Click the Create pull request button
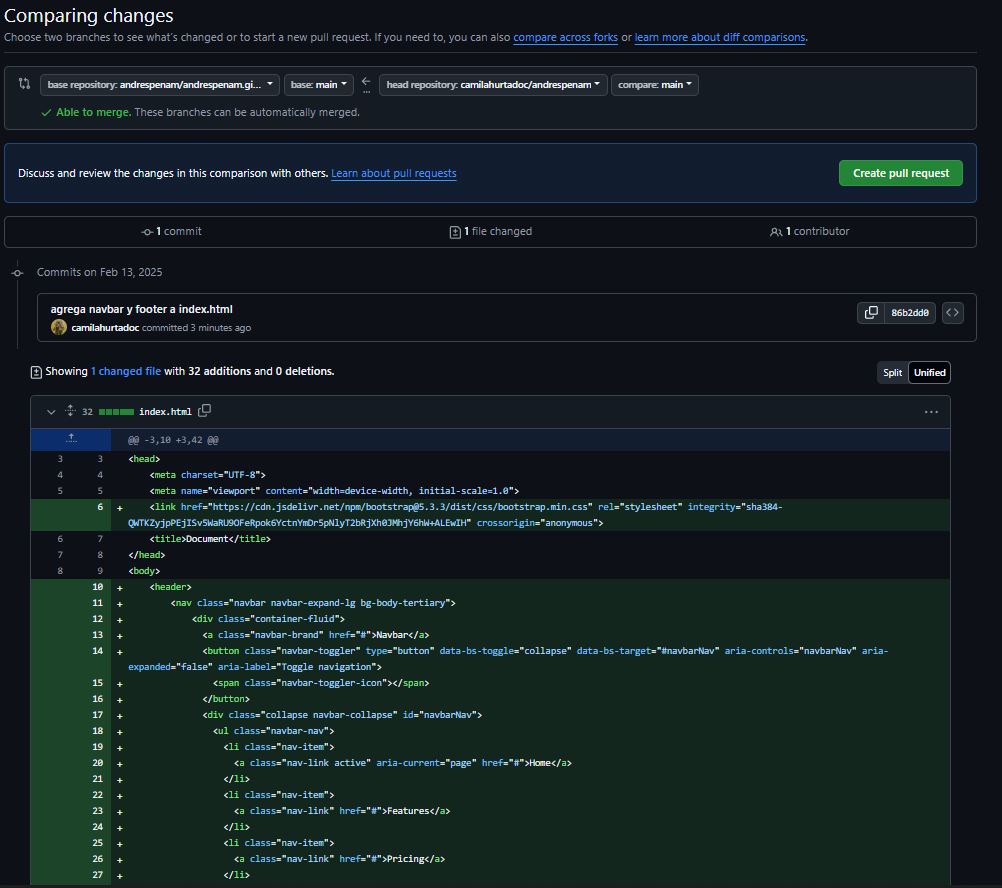1002x888 pixels. pyautogui.click(x=900, y=172)
